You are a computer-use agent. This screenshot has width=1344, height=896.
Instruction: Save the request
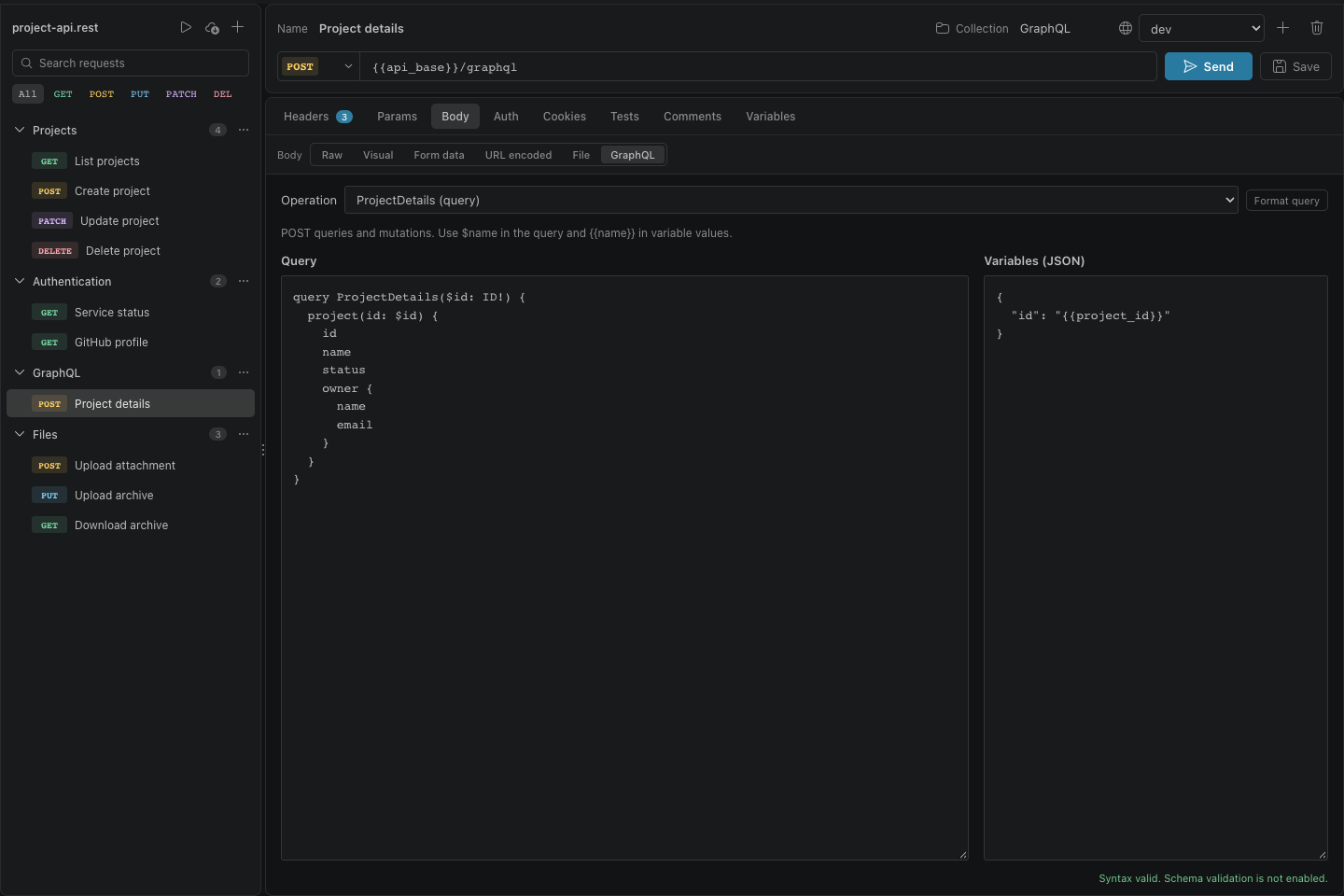[1295, 66]
